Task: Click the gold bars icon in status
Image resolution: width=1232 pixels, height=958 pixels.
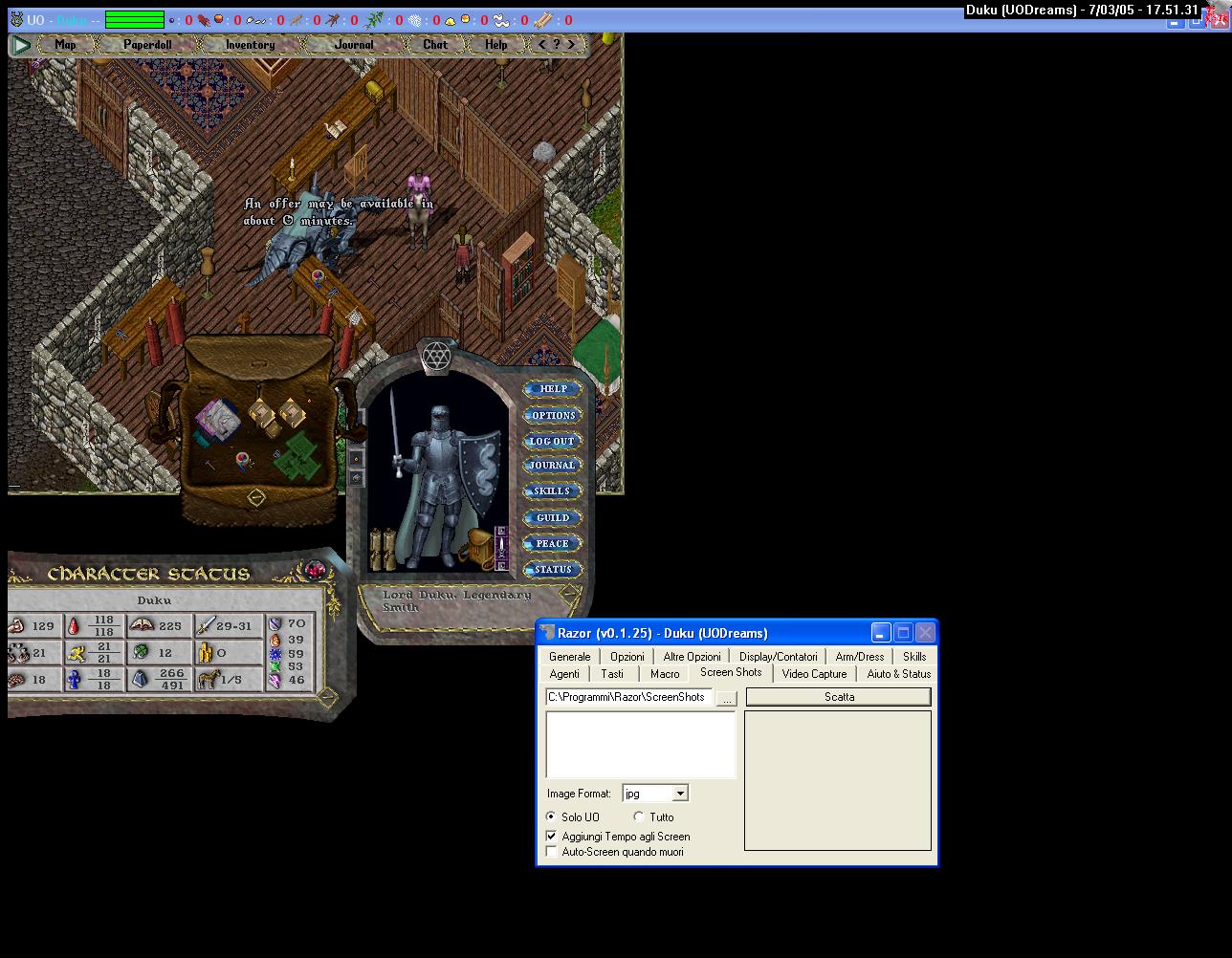Action: point(206,653)
